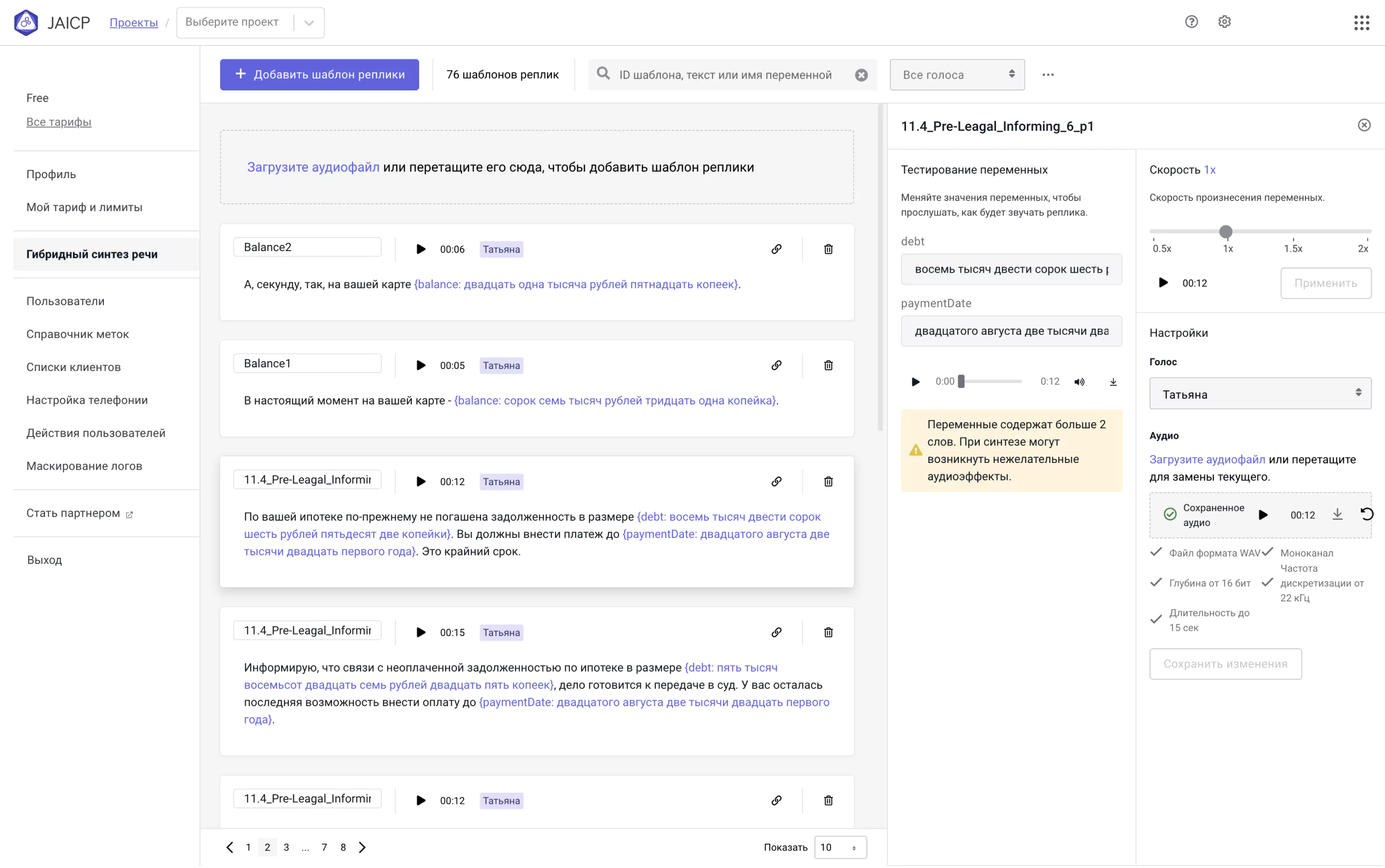Copy link for the Balance1 template
1385x868 pixels.
[x=776, y=365]
